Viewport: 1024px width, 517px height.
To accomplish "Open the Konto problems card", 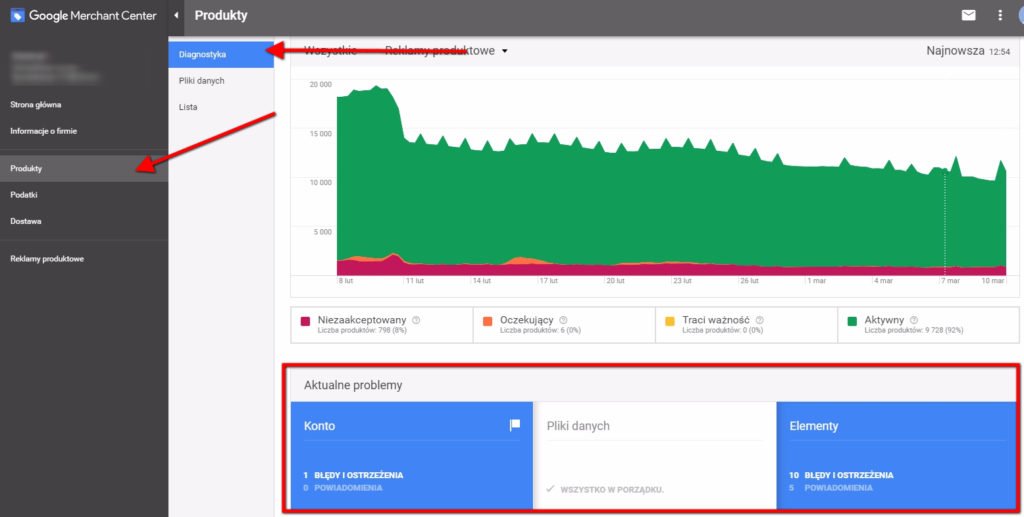I will coord(411,455).
